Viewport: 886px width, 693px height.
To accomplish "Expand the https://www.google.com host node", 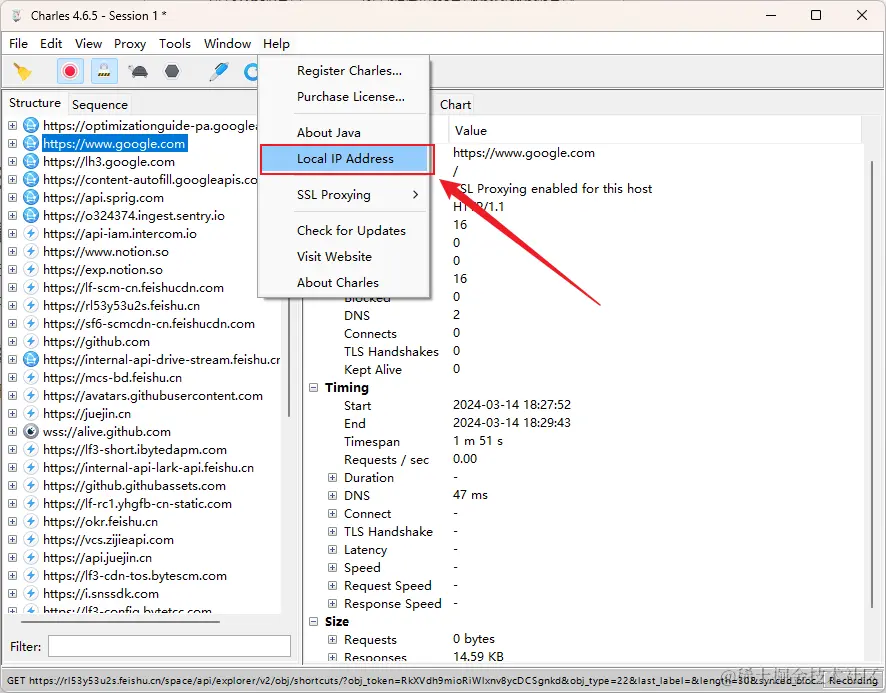I will (12, 144).
